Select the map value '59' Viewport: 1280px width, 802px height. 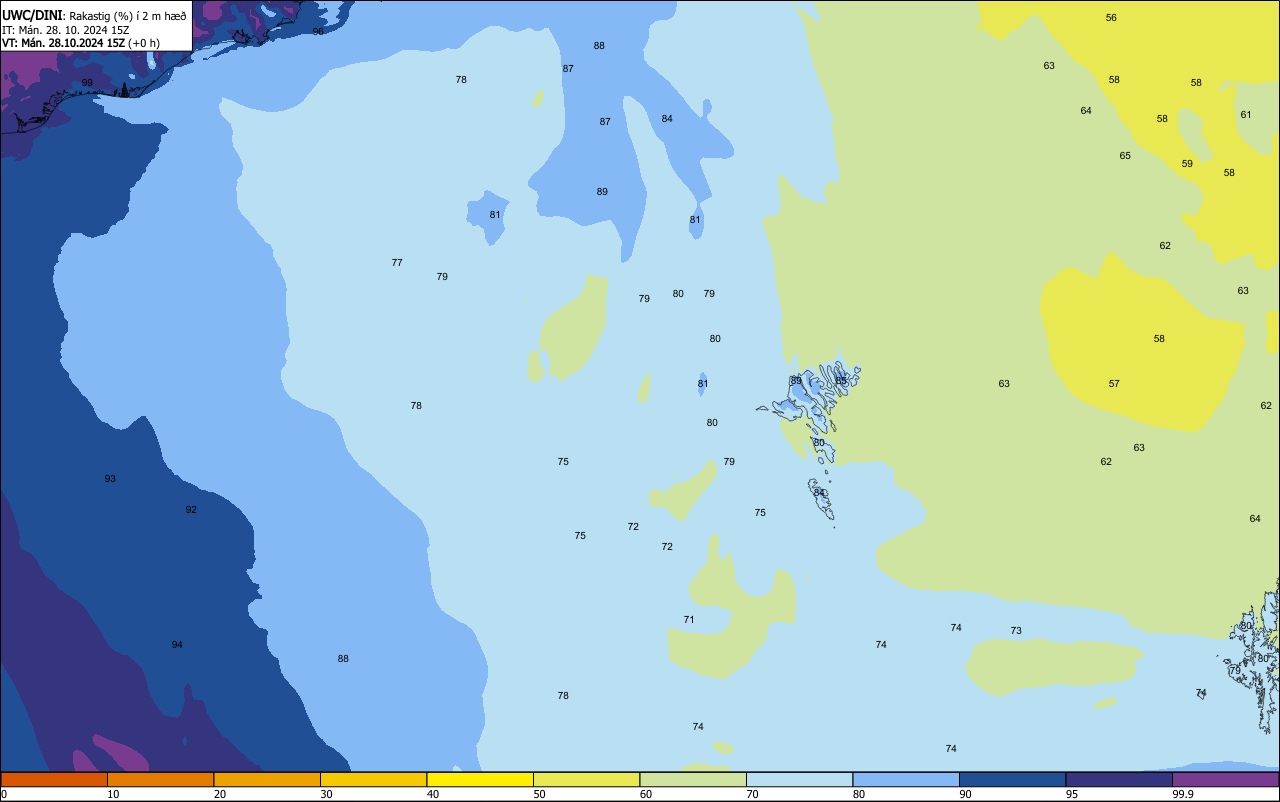click(x=1187, y=163)
